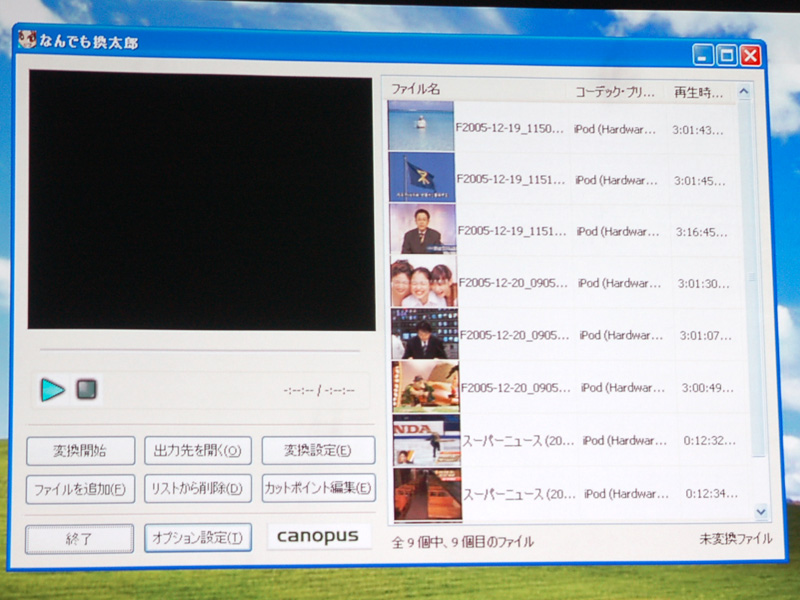The height and width of the screenshot is (600, 800).
Task: Click the duration 3:16:45...
Action: click(702, 233)
